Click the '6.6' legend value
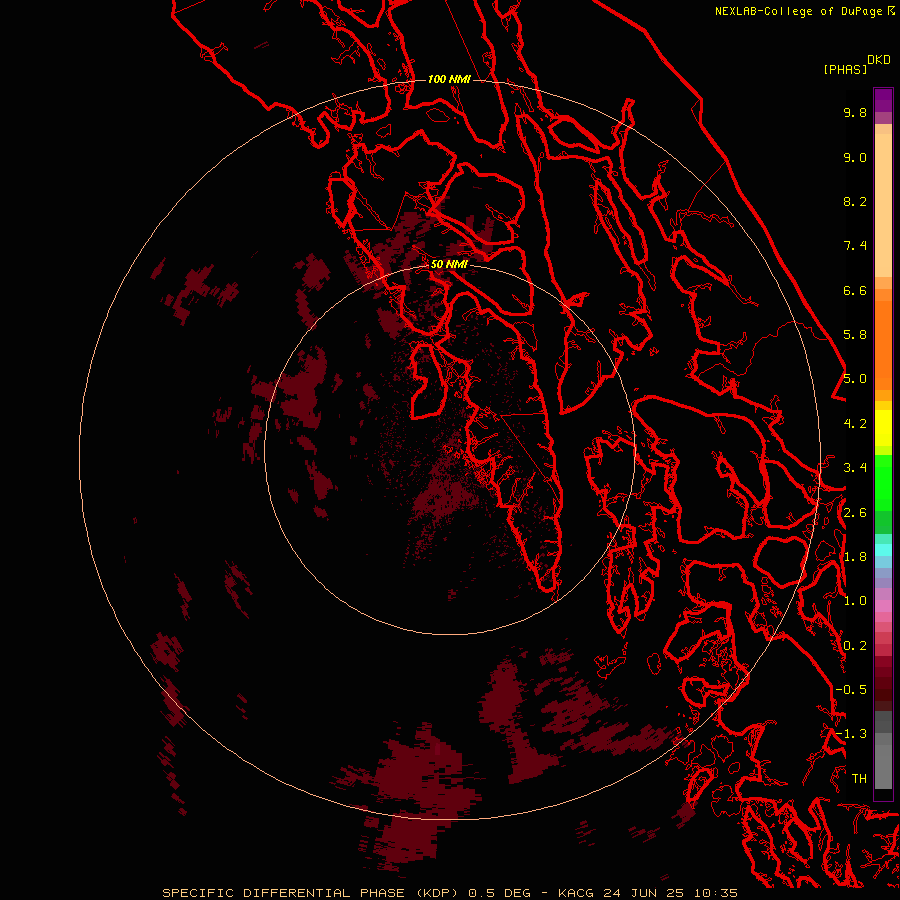This screenshot has width=900, height=900. pos(855,290)
